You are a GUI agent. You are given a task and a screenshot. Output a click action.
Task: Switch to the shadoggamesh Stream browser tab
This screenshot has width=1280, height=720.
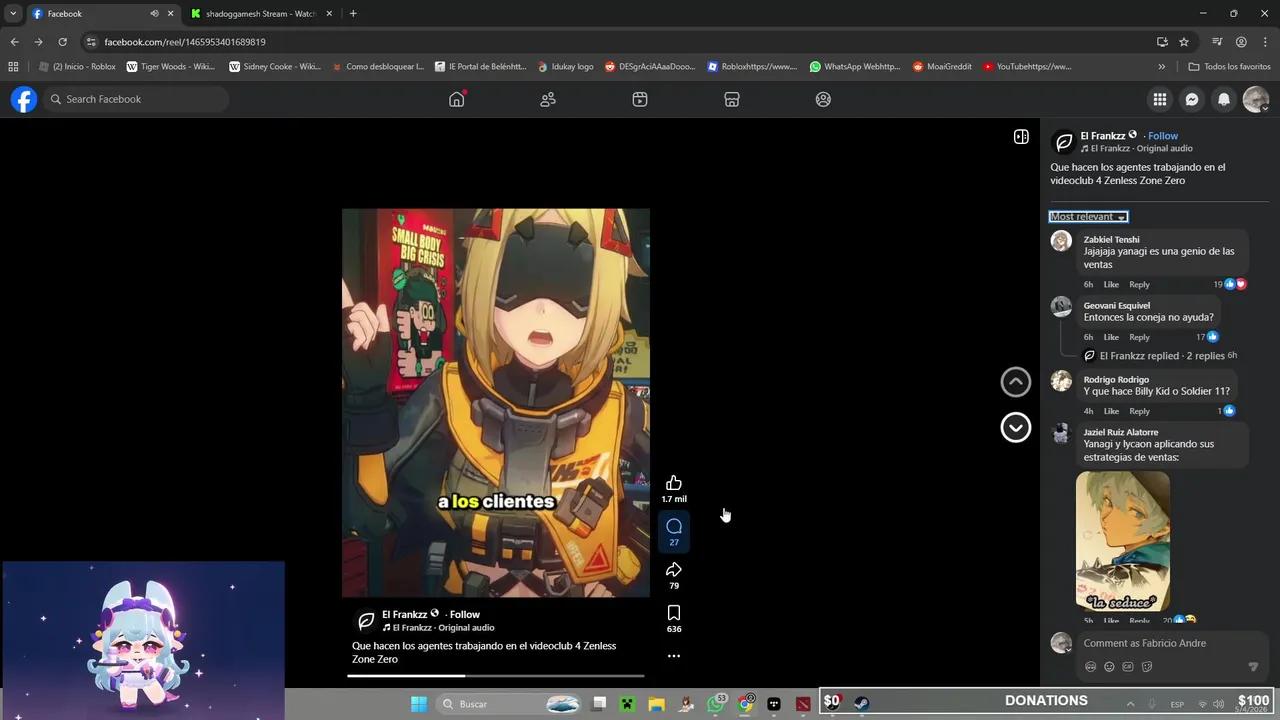[x=260, y=13]
